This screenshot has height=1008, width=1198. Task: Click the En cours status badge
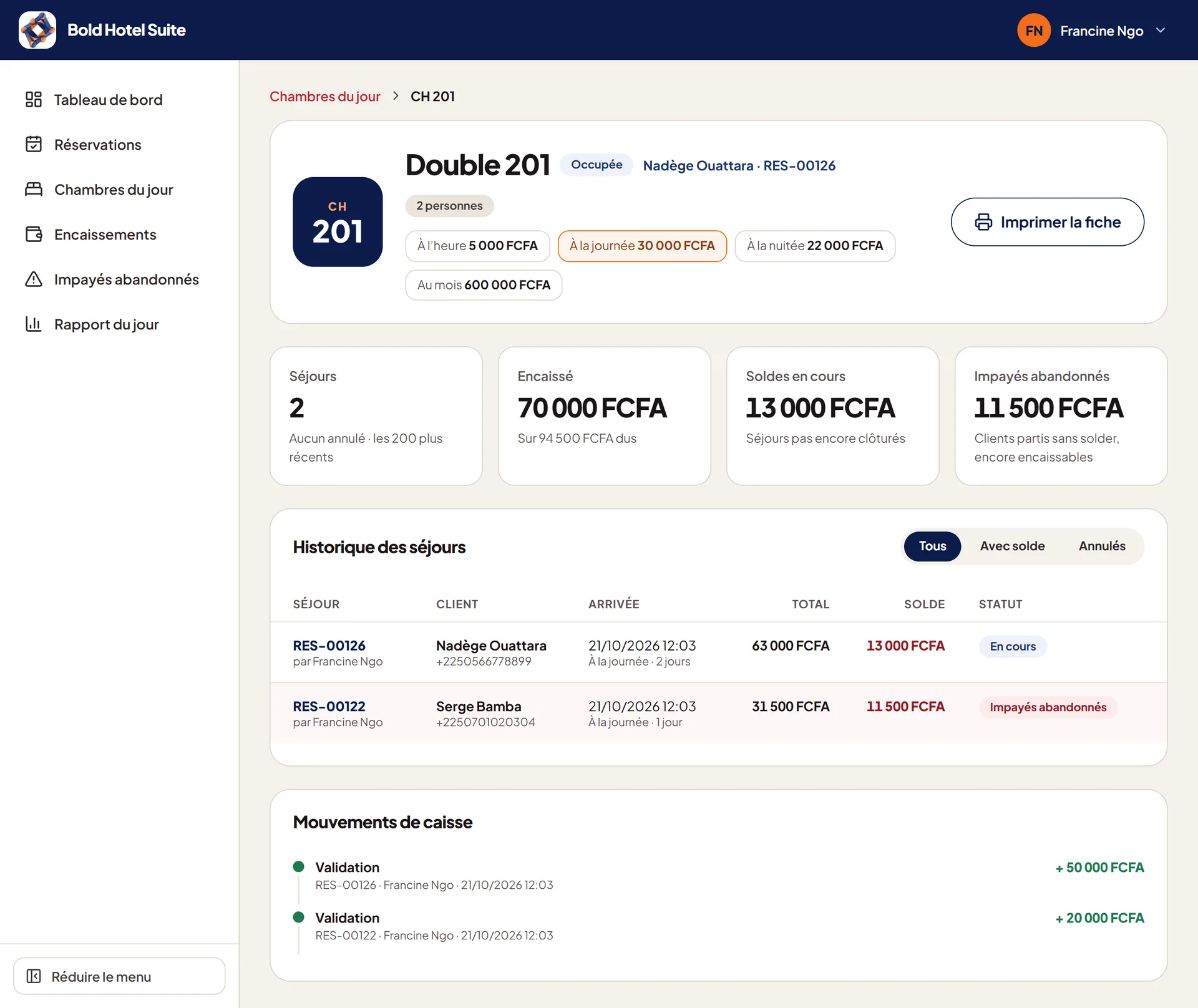pos(1013,646)
